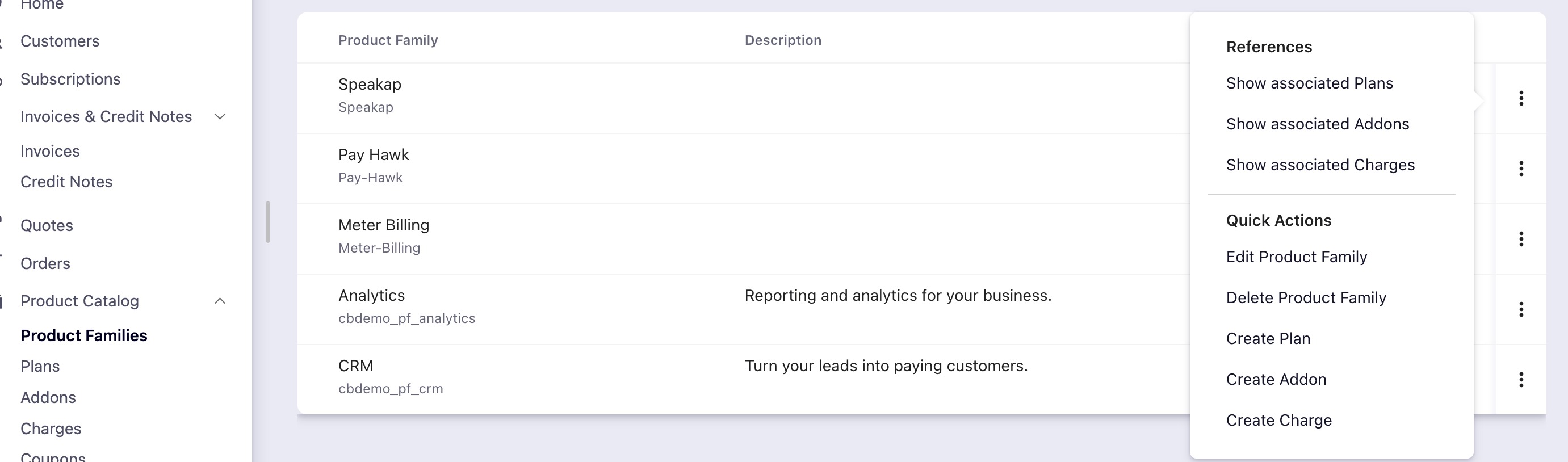
Task: Open the Plans sidebar item
Action: tap(40, 367)
